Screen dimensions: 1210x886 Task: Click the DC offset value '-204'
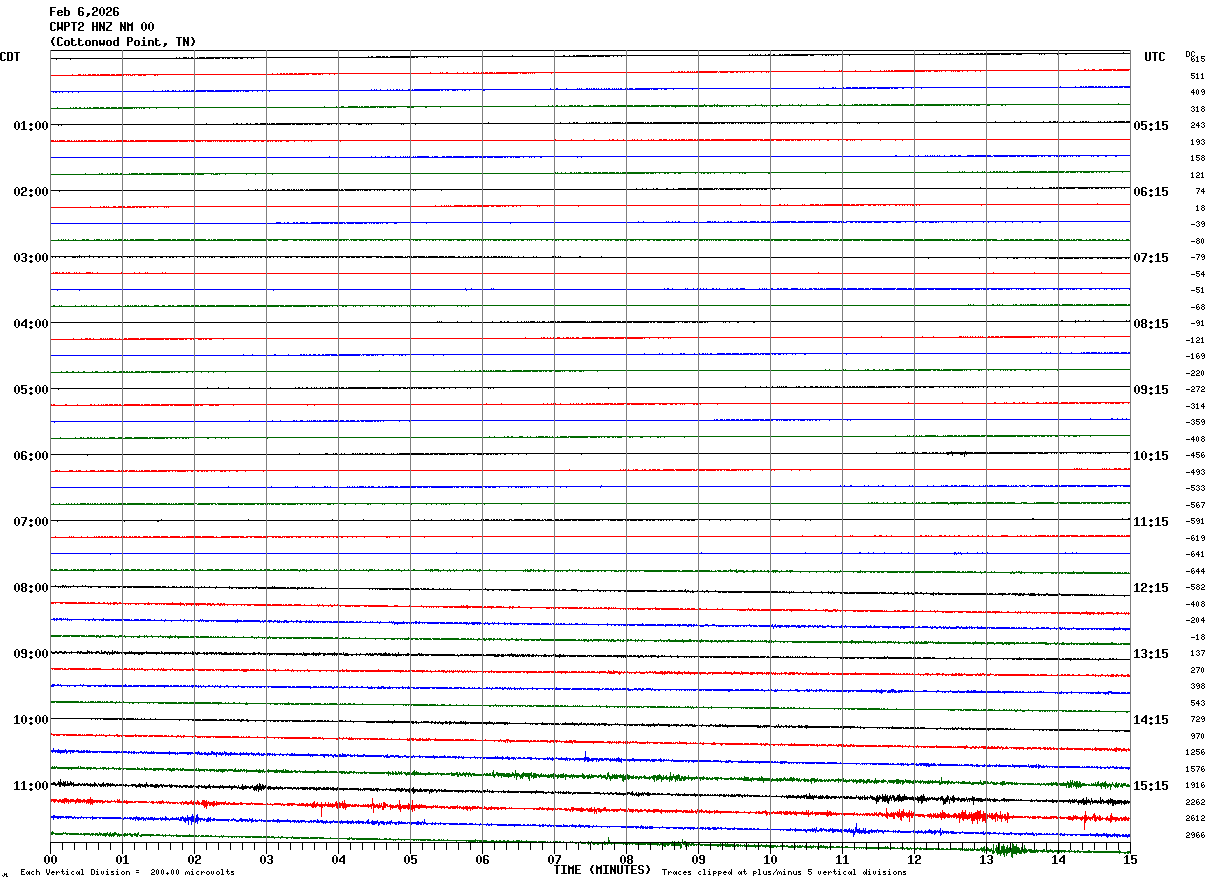pyautogui.click(x=1195, y=620)
